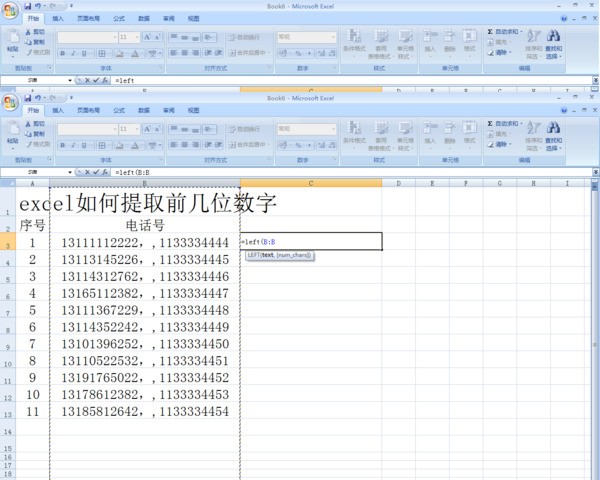Toggle Italic formatting in the lower window ribbon
This screenshot has width=600, height=480.
point(73,146)
